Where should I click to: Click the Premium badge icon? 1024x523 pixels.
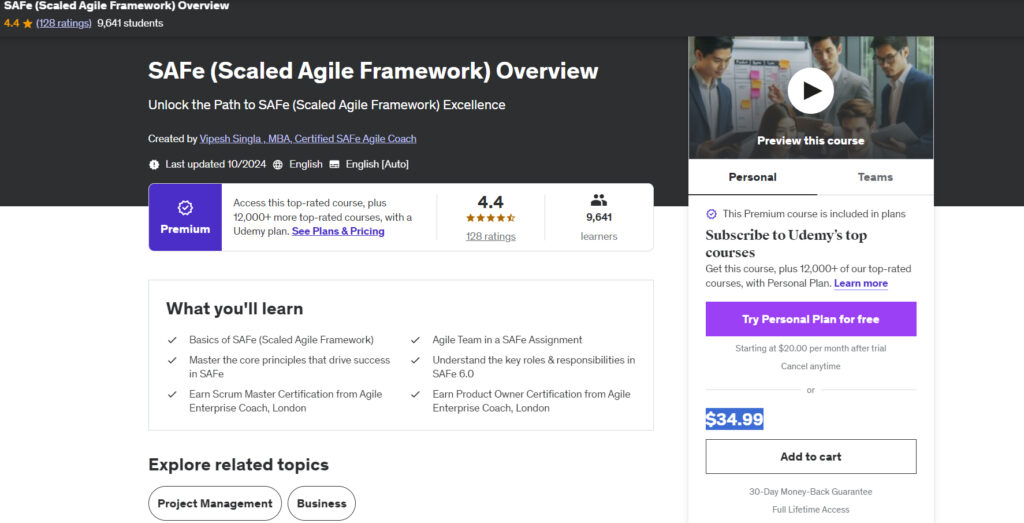coord(185,208)
